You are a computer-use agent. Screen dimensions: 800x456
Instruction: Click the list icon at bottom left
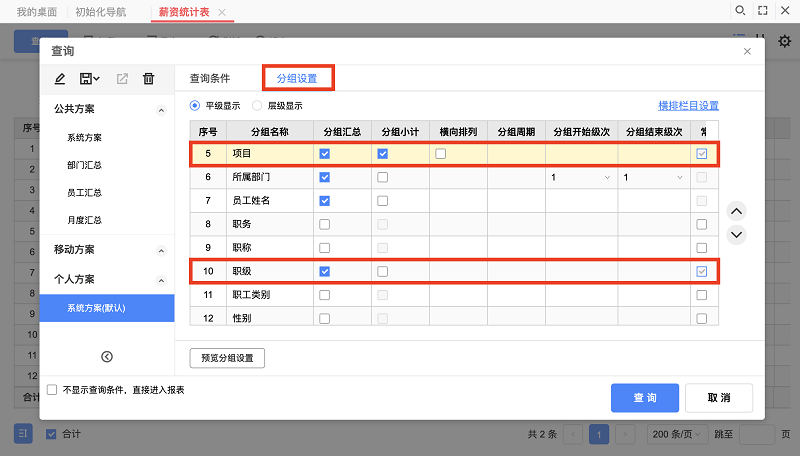23,434
